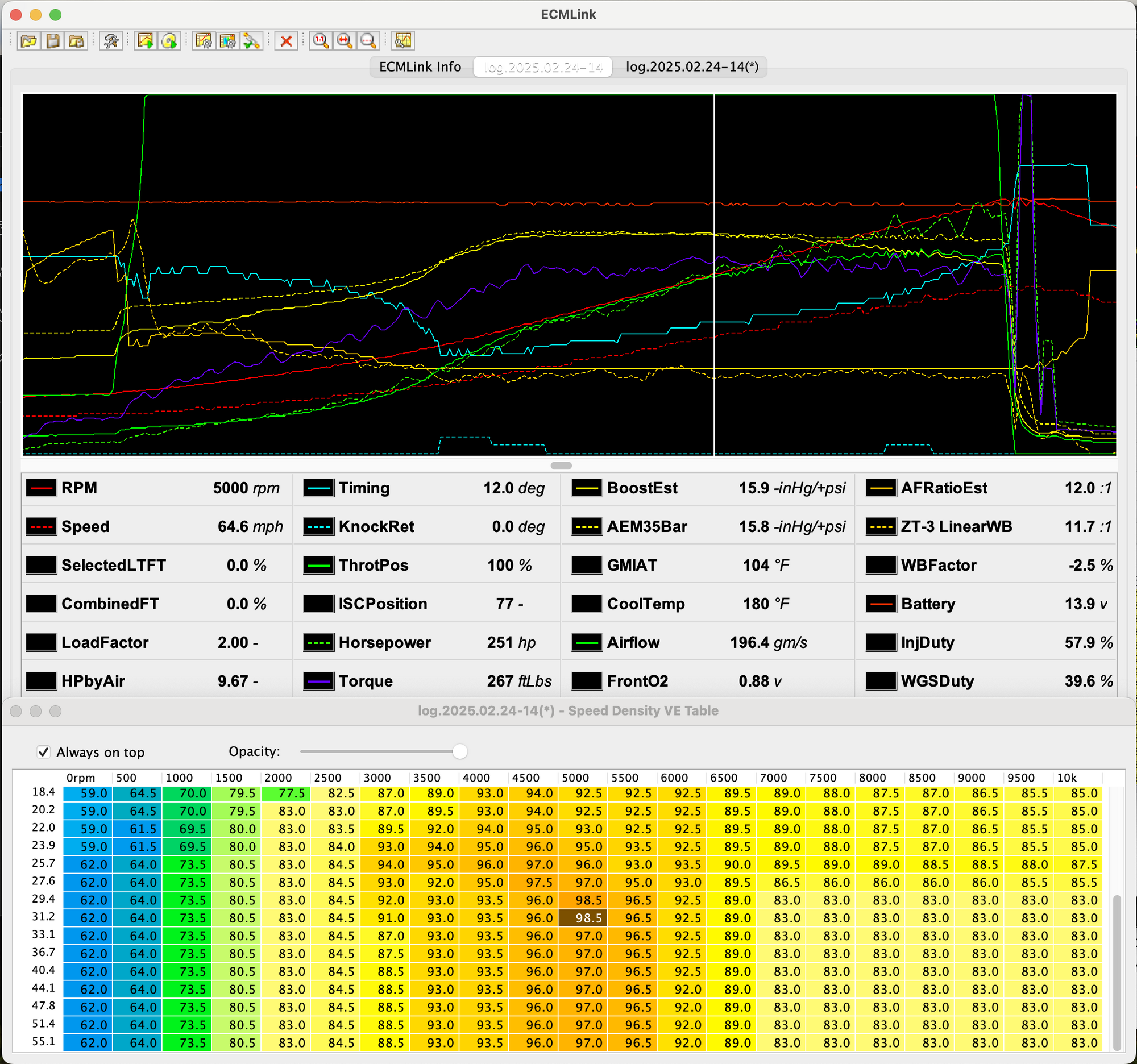
Task: Click the white cursor line in the graph
Action: [714, 275]
